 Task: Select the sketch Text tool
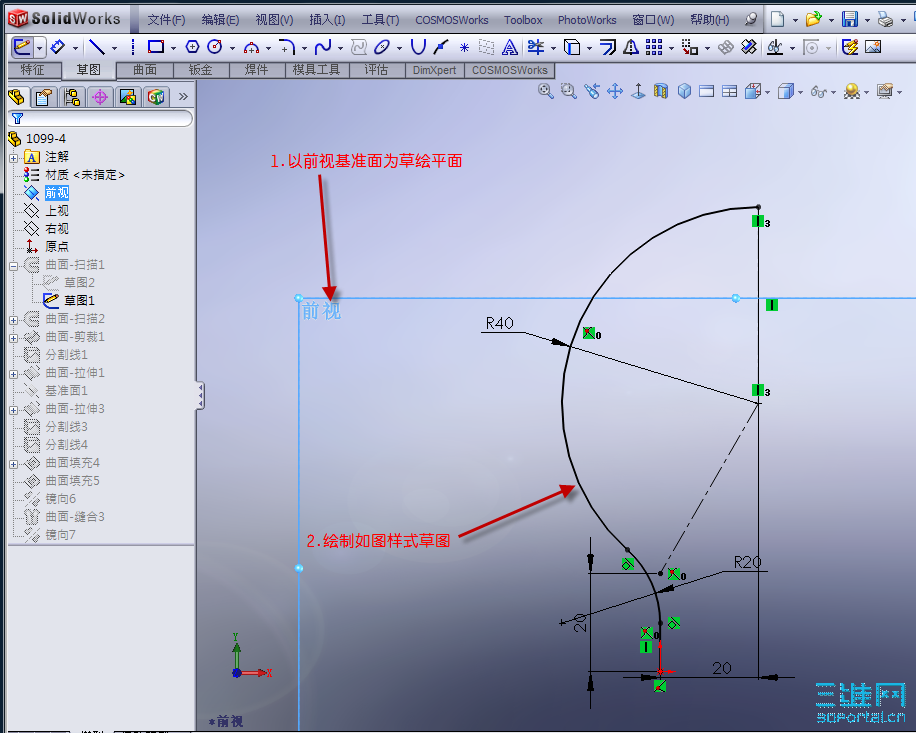coord(509,47)
